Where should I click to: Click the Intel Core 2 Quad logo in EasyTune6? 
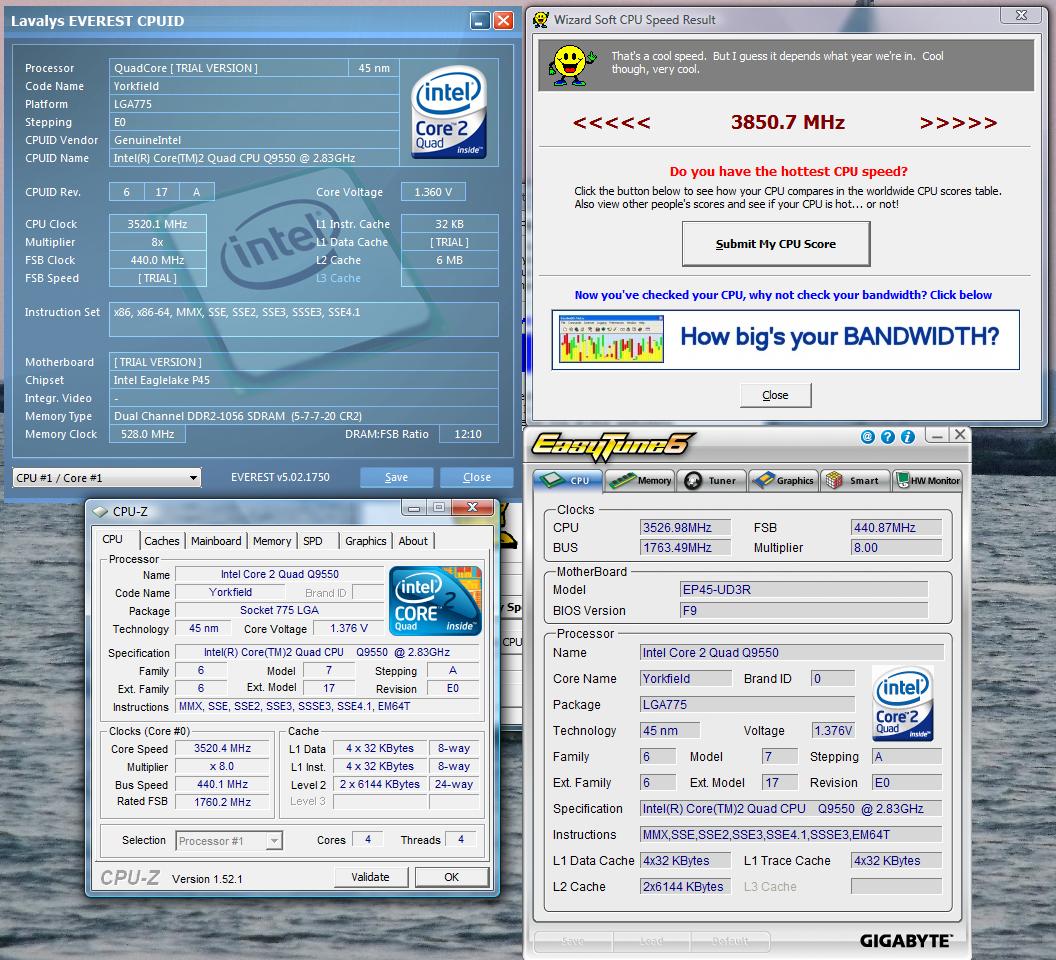tap(902, 703)
